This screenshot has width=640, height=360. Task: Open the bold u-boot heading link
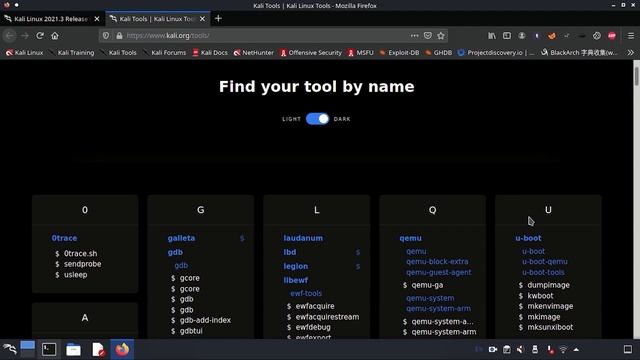[528, 238]
